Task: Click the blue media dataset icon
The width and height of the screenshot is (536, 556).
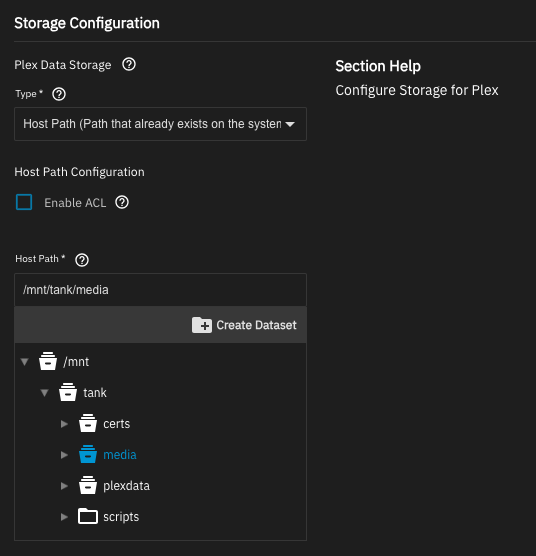Action: tap(88, 454)
